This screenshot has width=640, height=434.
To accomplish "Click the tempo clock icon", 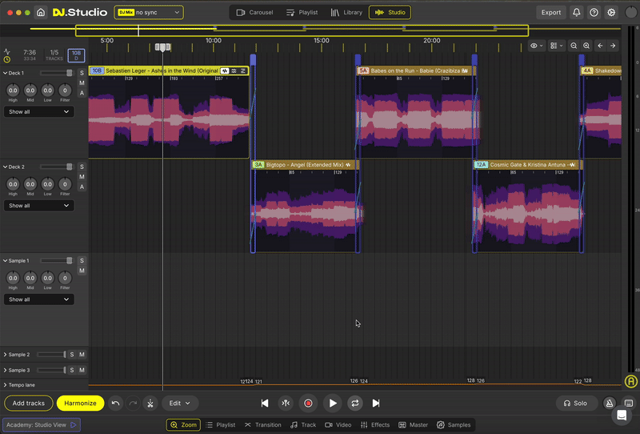I will pyautogui.click(x=7, y=60).
